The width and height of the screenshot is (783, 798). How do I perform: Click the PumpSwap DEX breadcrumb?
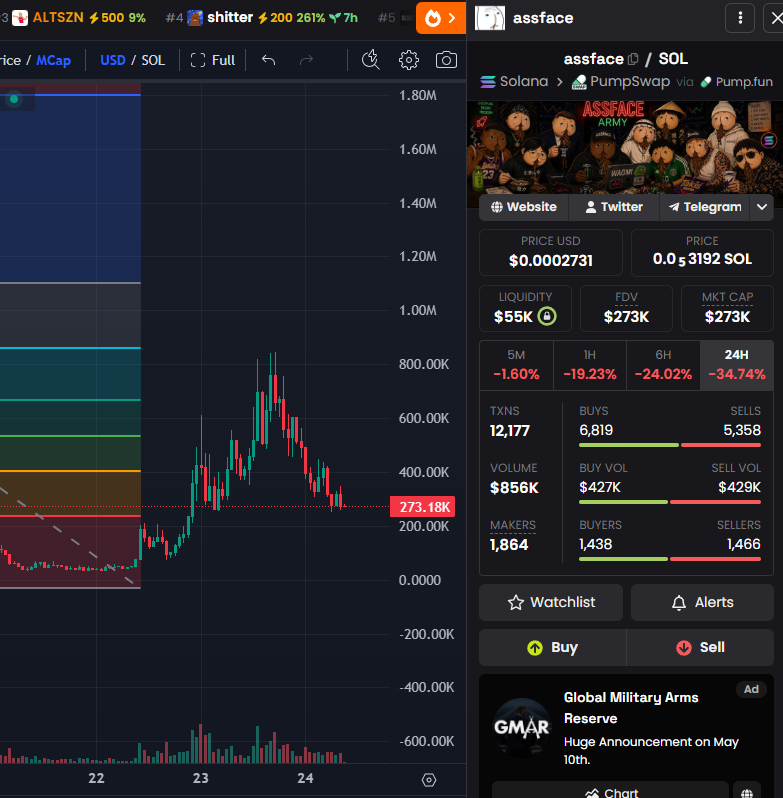[x=621, y=81]
